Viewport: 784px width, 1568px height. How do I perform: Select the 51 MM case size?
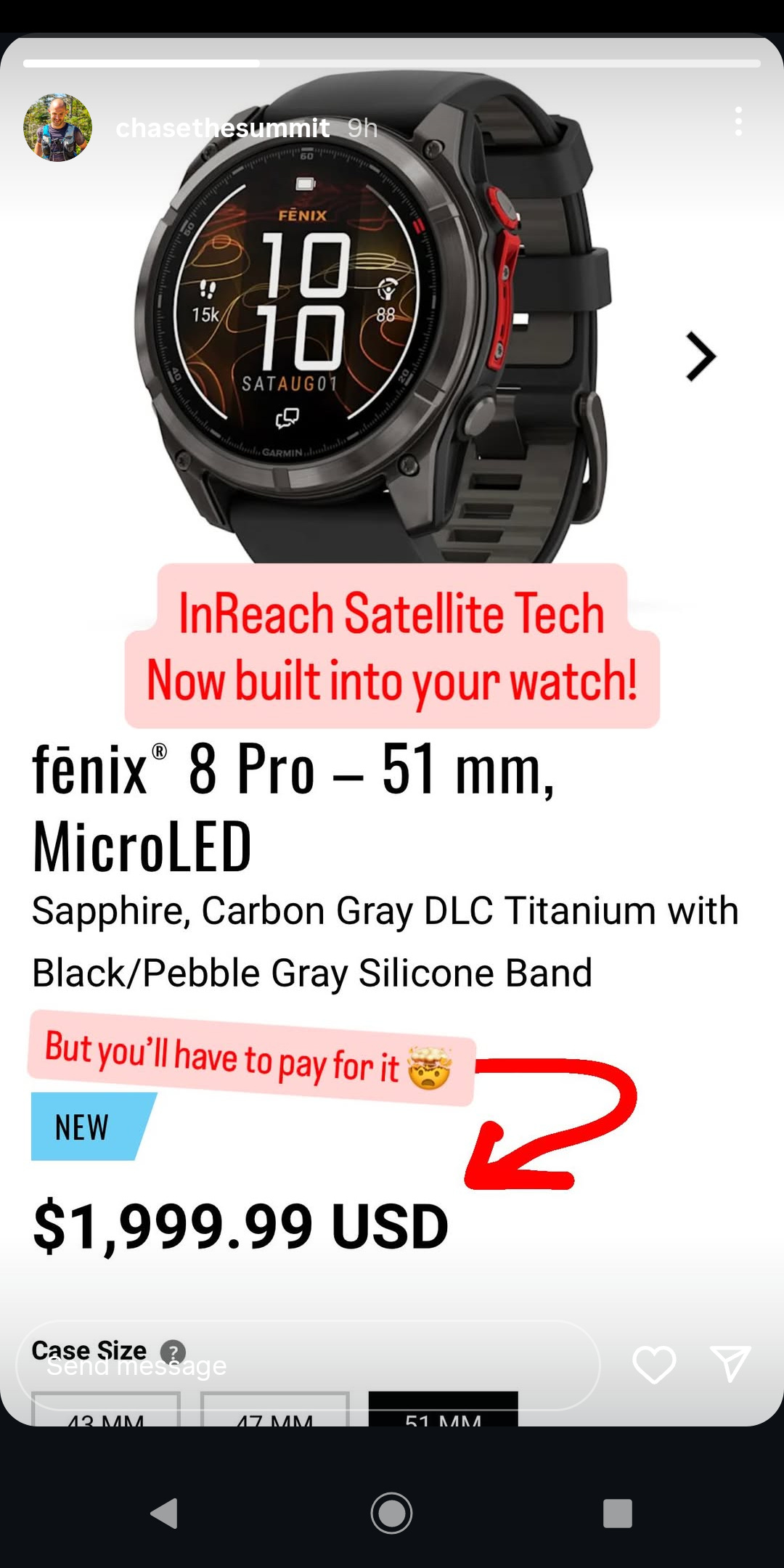tap(444, 1409)
